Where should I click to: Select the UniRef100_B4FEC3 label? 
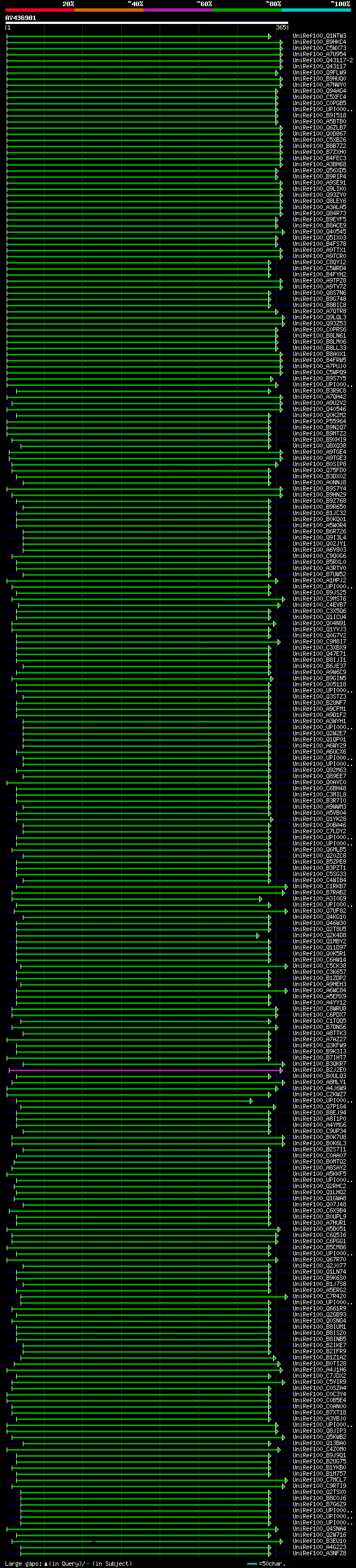coord(319,159)
